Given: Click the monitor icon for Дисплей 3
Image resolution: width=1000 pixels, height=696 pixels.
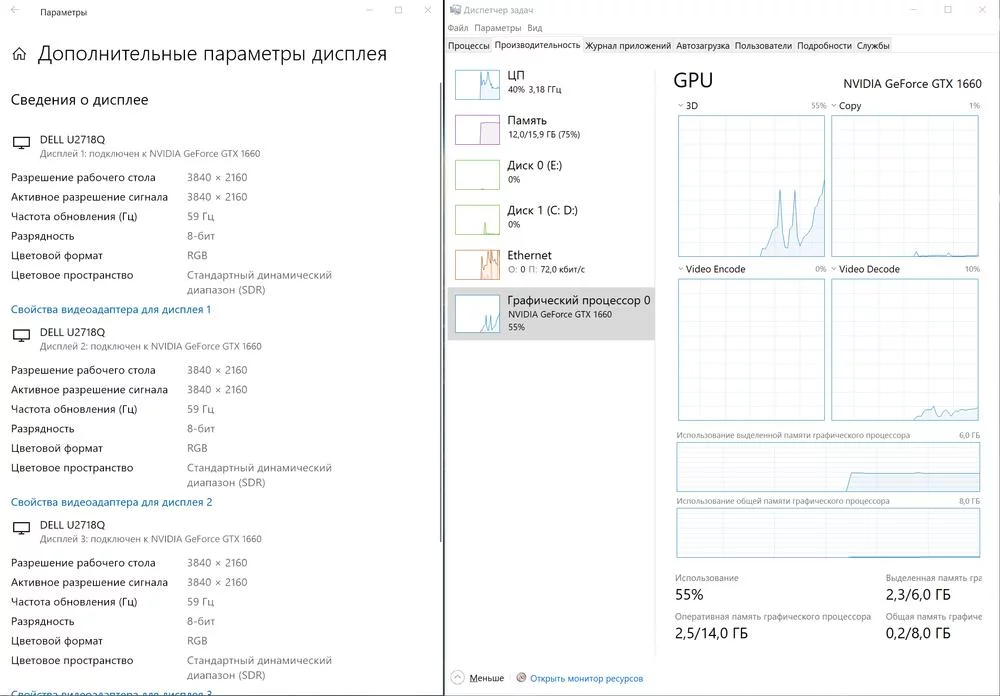Looking at the screenshot, I should (x=22, y=529).
